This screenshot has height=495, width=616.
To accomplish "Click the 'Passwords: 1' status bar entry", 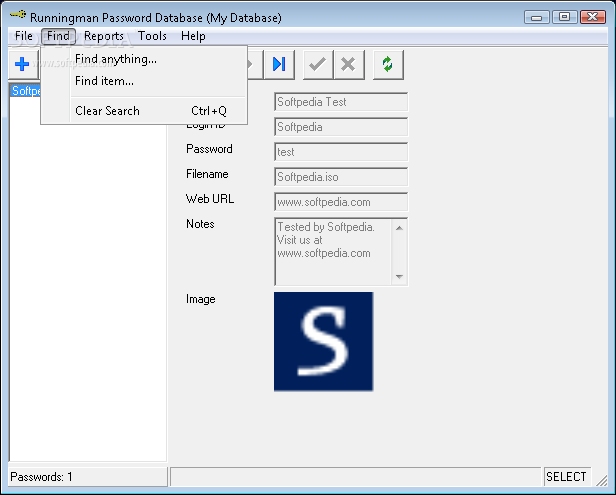I will pos(88,477).
